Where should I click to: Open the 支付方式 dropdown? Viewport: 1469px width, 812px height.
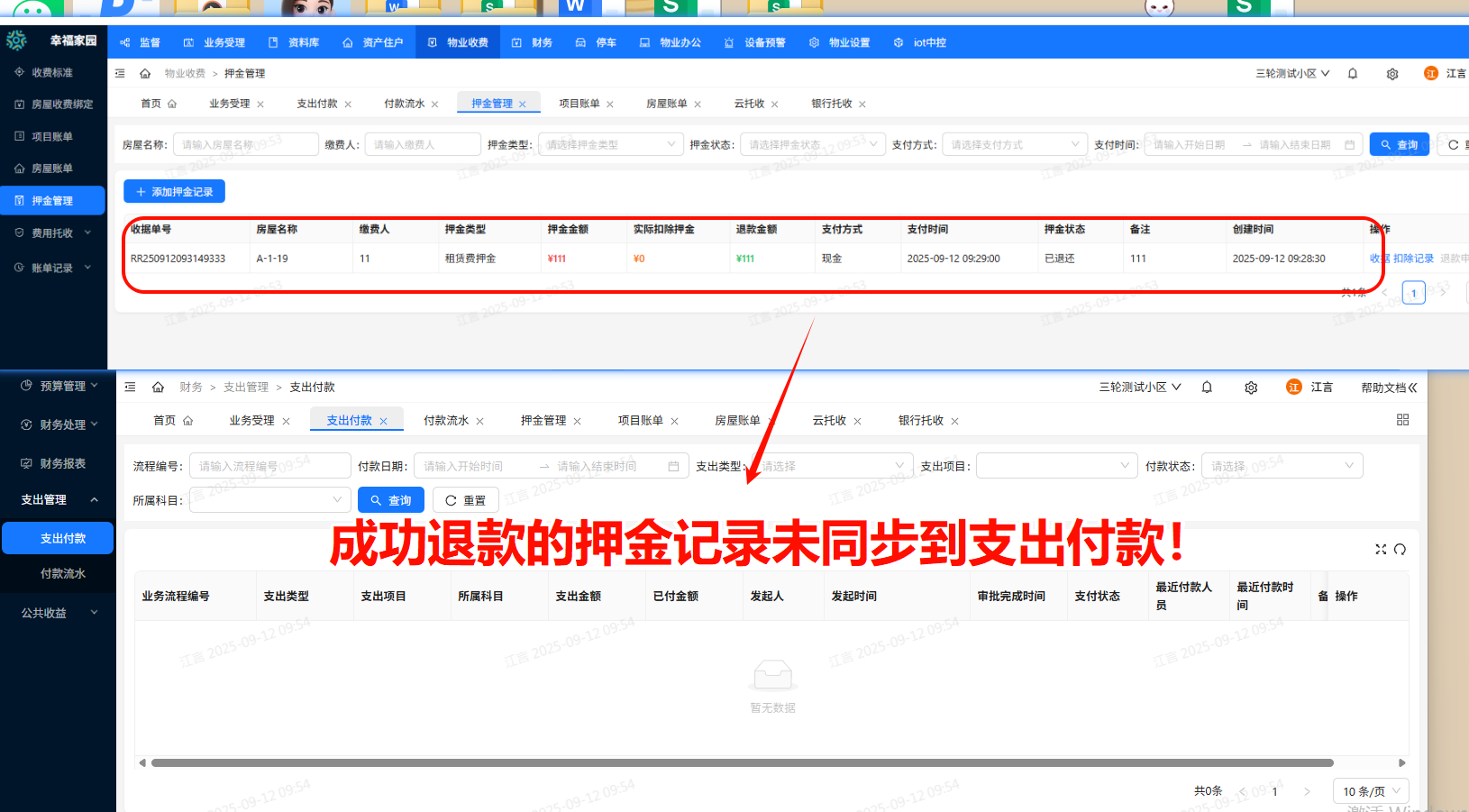[x=1014, y=143]
